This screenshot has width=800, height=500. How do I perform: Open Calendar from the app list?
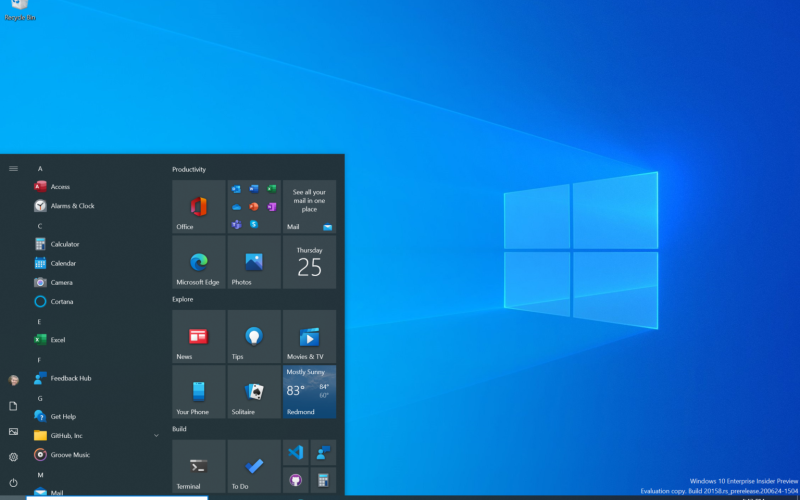point(97,263)
